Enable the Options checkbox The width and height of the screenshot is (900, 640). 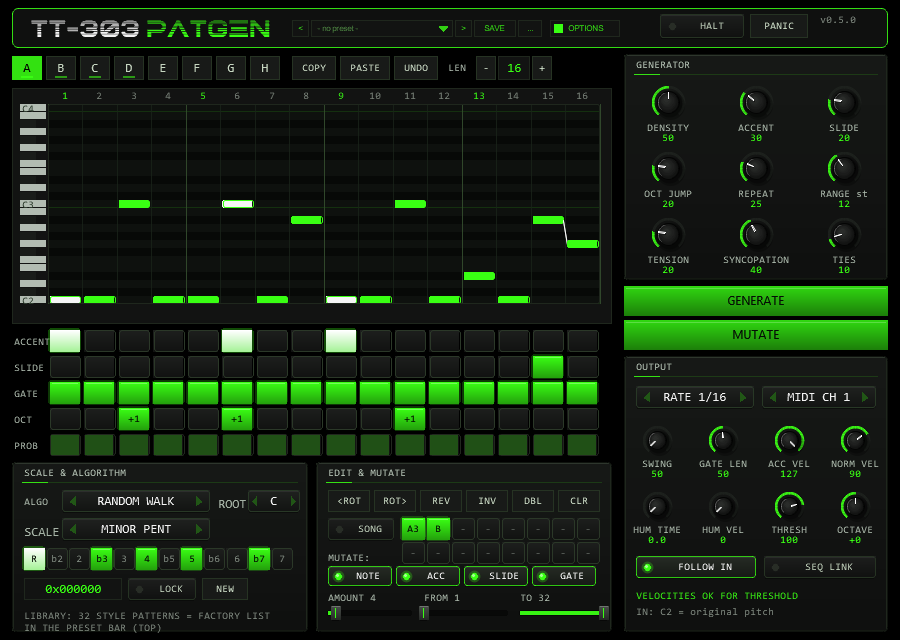[x=558, y=28]
